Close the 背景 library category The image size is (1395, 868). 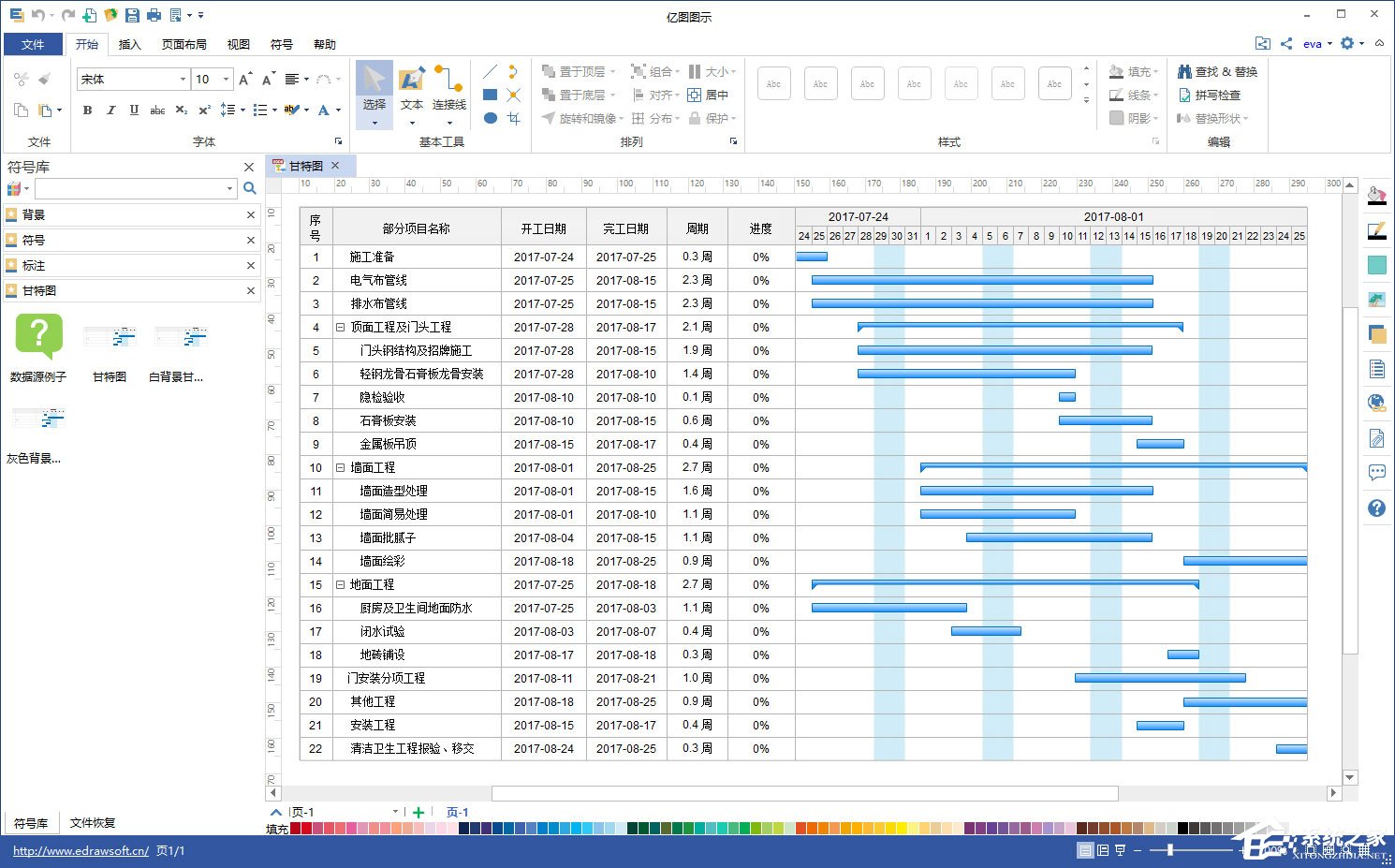[251, 214]
